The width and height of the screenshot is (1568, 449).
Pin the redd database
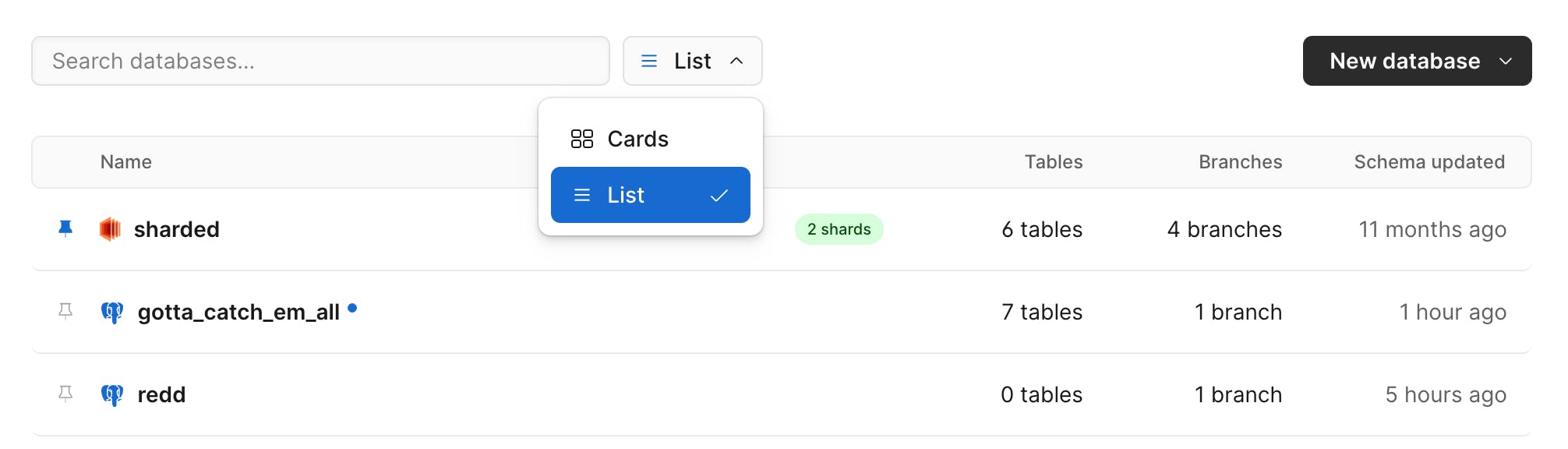[65, 394]
